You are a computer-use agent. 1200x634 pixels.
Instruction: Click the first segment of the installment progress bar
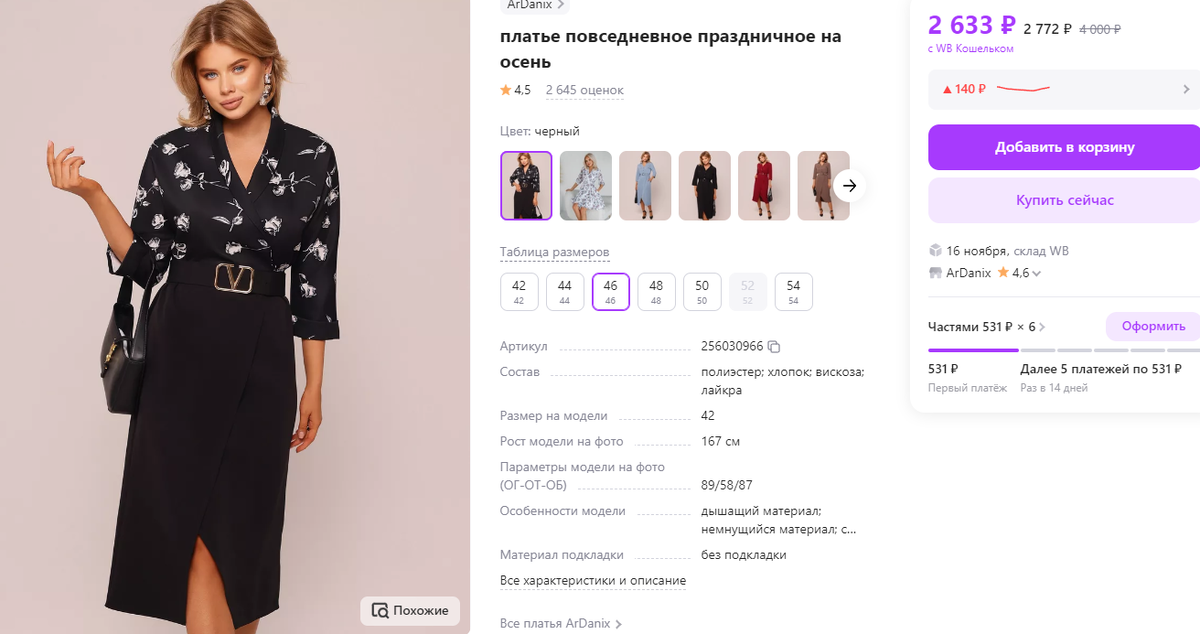tap(972, 351)
